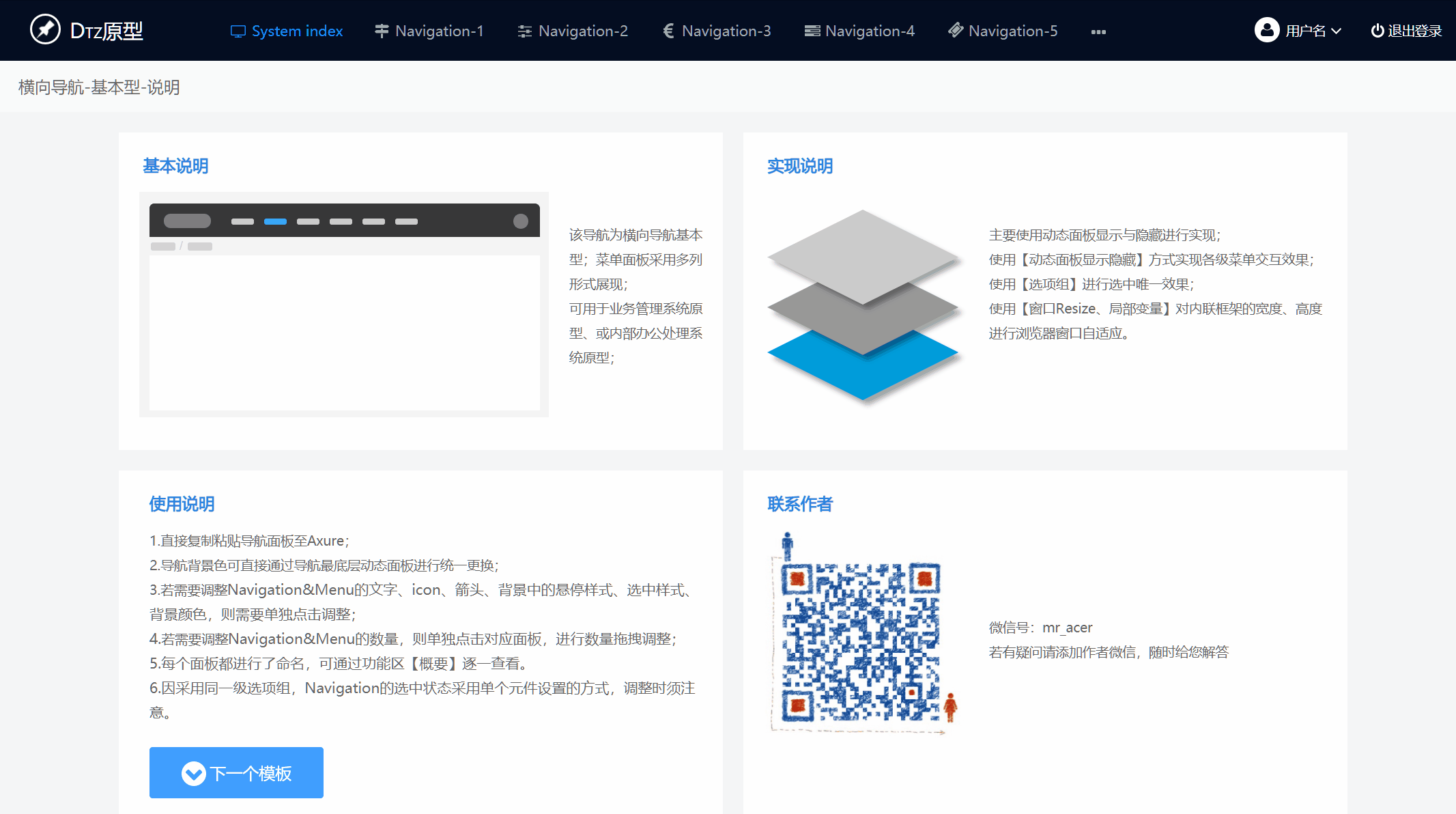Open the System index tab
The image size is (1456, 814).
point(287,31)
